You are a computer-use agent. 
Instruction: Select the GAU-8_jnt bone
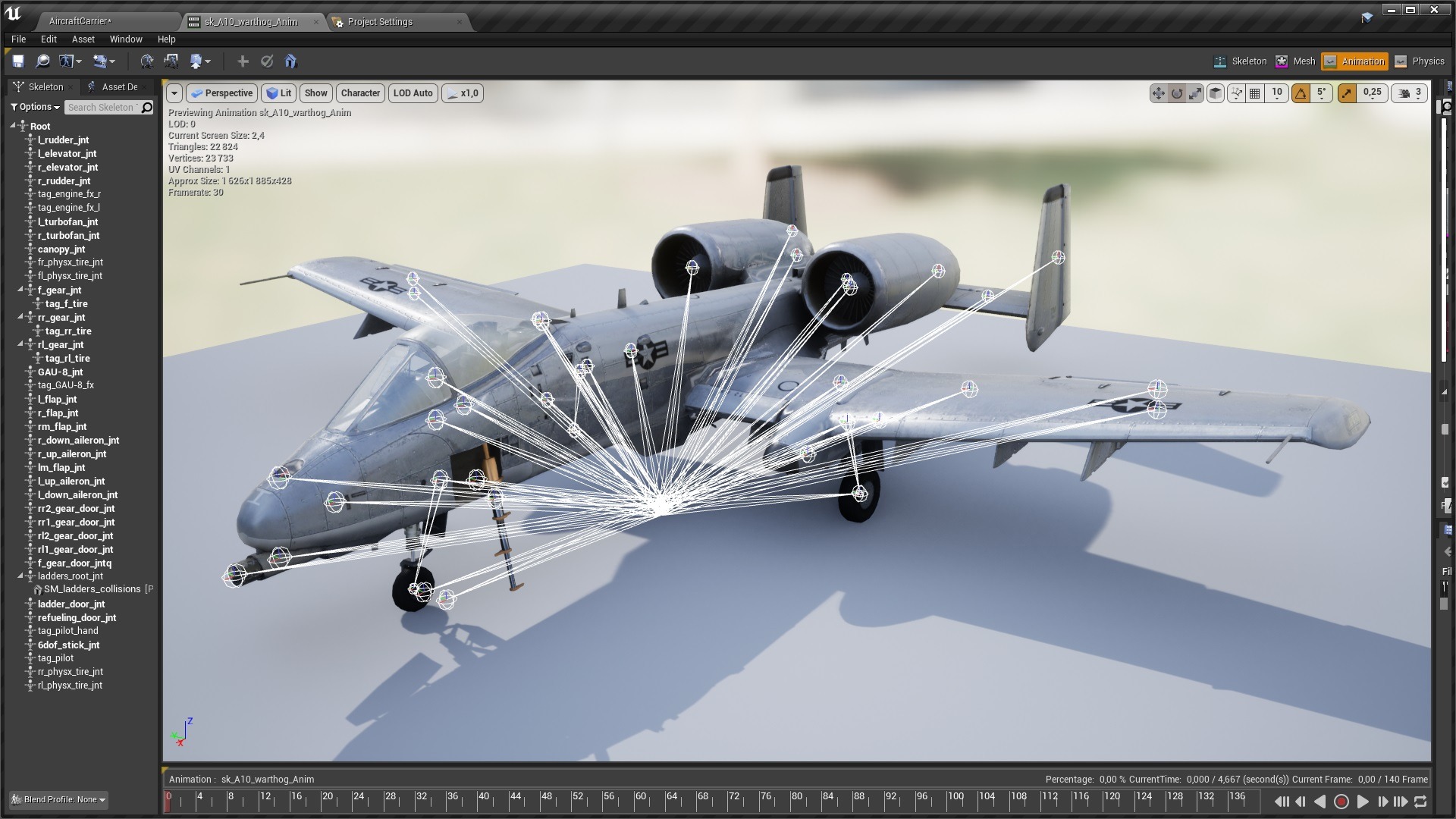pos(60,372)
